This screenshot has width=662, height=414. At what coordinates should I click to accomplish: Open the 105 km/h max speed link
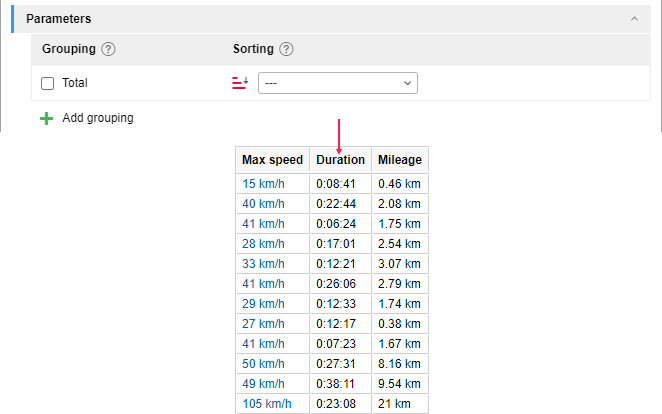[x=266, y=404]
